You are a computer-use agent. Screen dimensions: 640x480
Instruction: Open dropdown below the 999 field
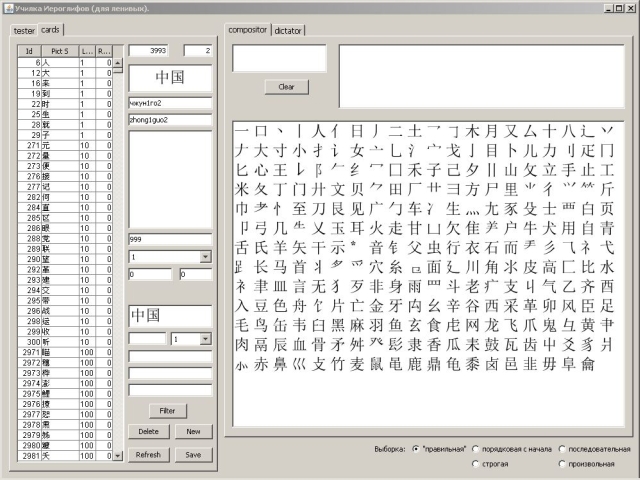205,257
